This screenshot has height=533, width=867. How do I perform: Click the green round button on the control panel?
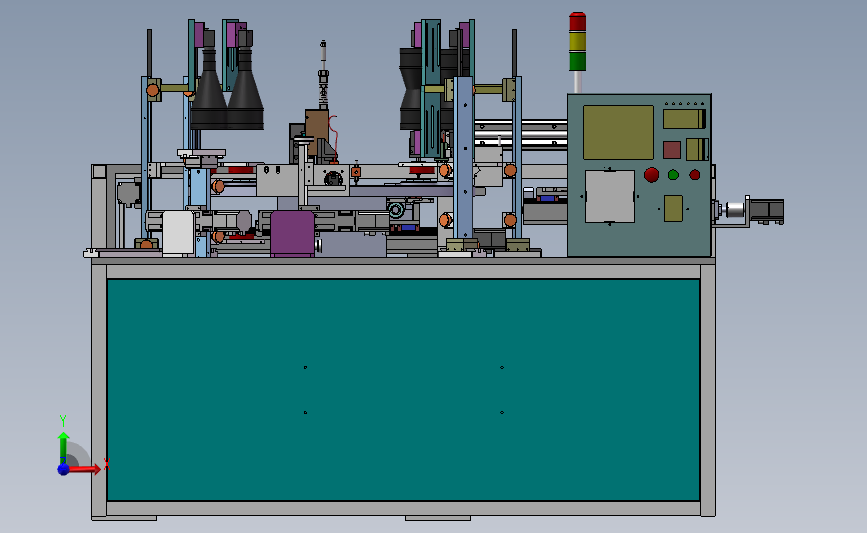coord(673,175)
